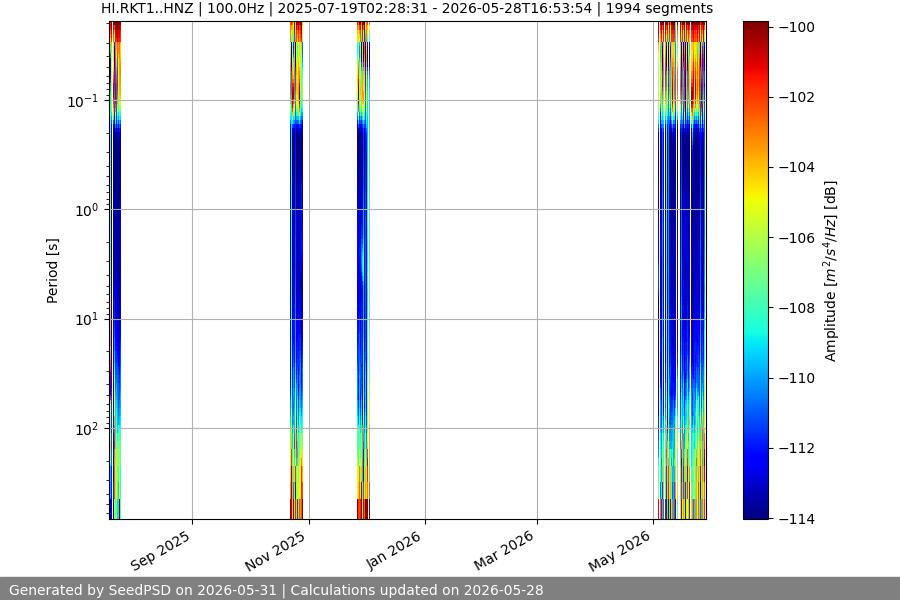Viewport: 900px width, 600px height.
Task: Click the spectrogram data band in early November 2025
Action: 296,271
